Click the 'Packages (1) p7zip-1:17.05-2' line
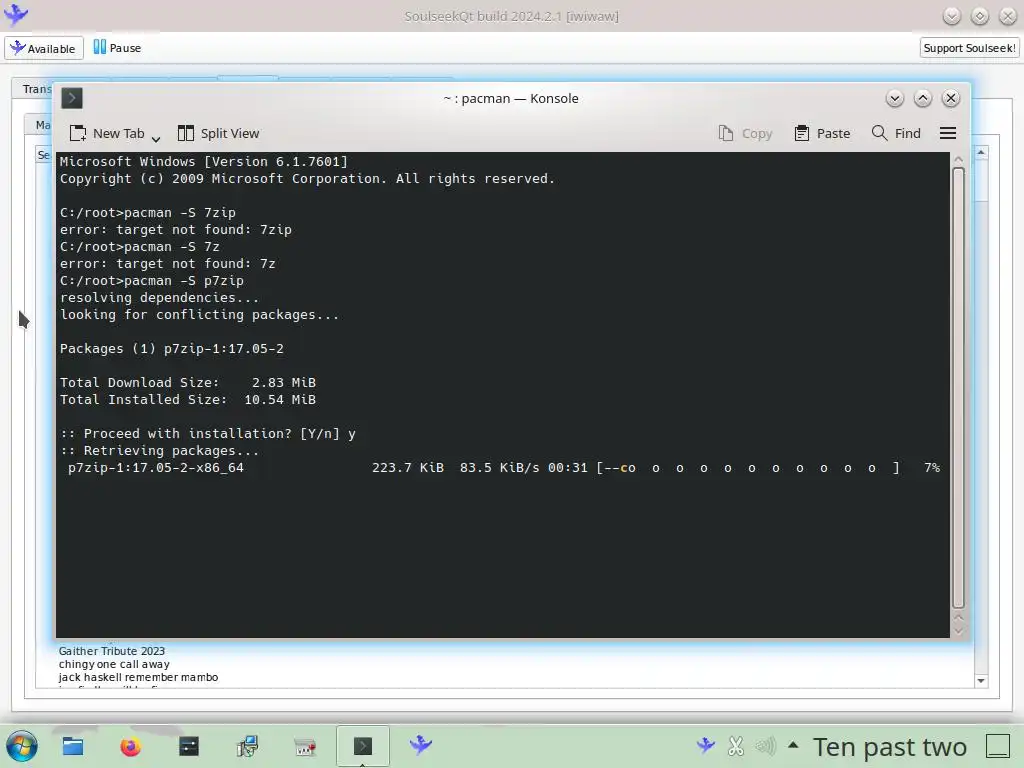Screen dimensions: 1024x768 point(172,349)
